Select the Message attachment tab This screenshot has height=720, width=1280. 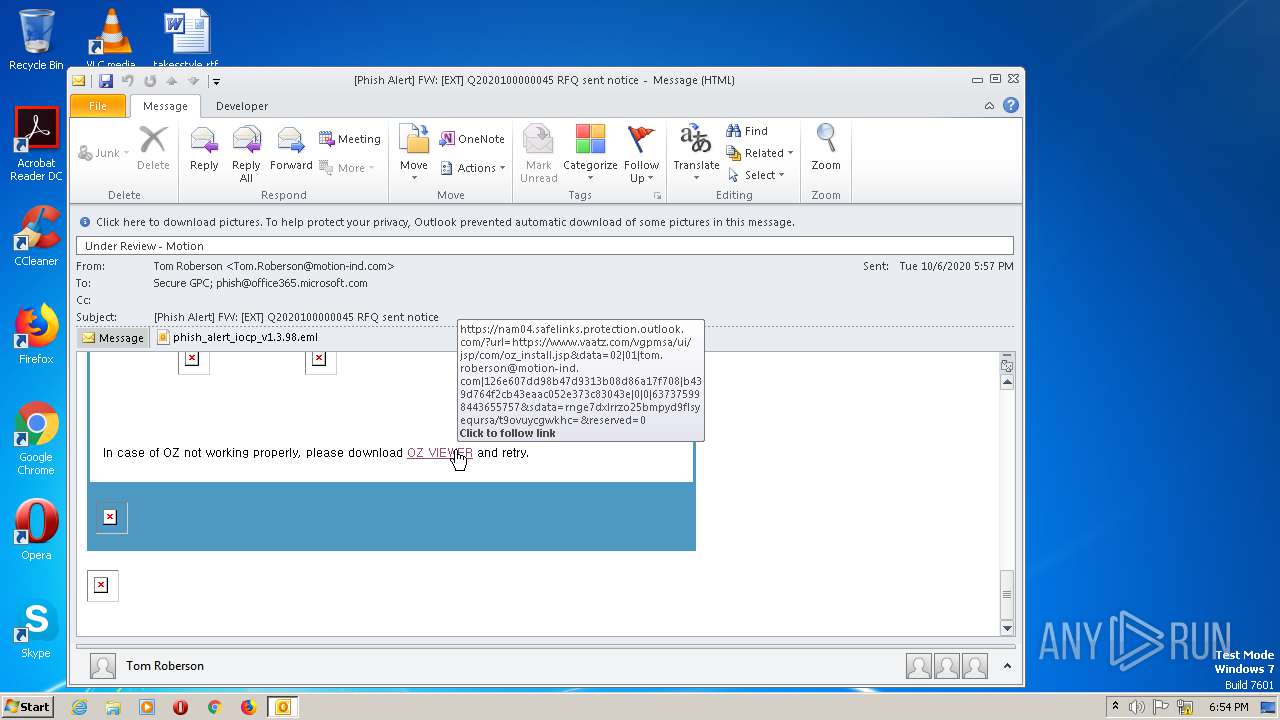[x=113, y=338]
